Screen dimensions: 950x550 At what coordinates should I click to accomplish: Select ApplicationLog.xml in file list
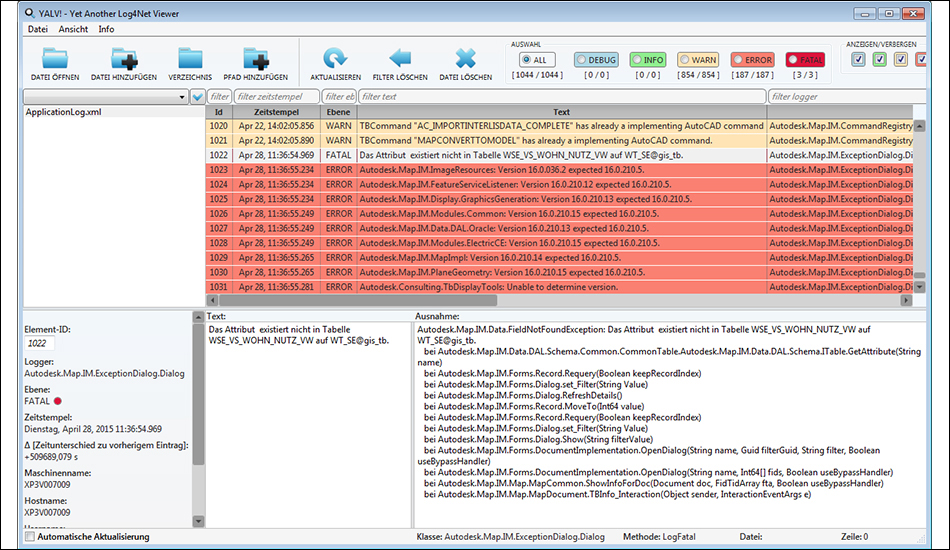[64, 112]
